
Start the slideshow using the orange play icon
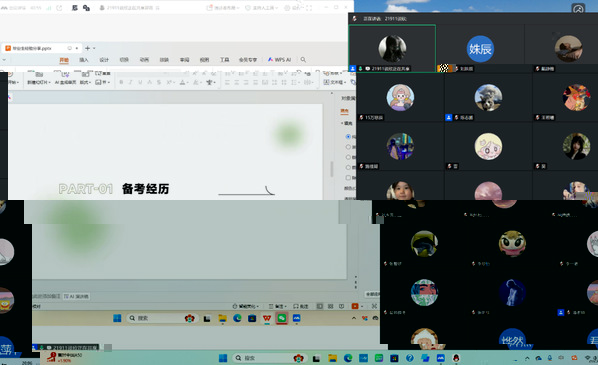(x=355, y=306)
